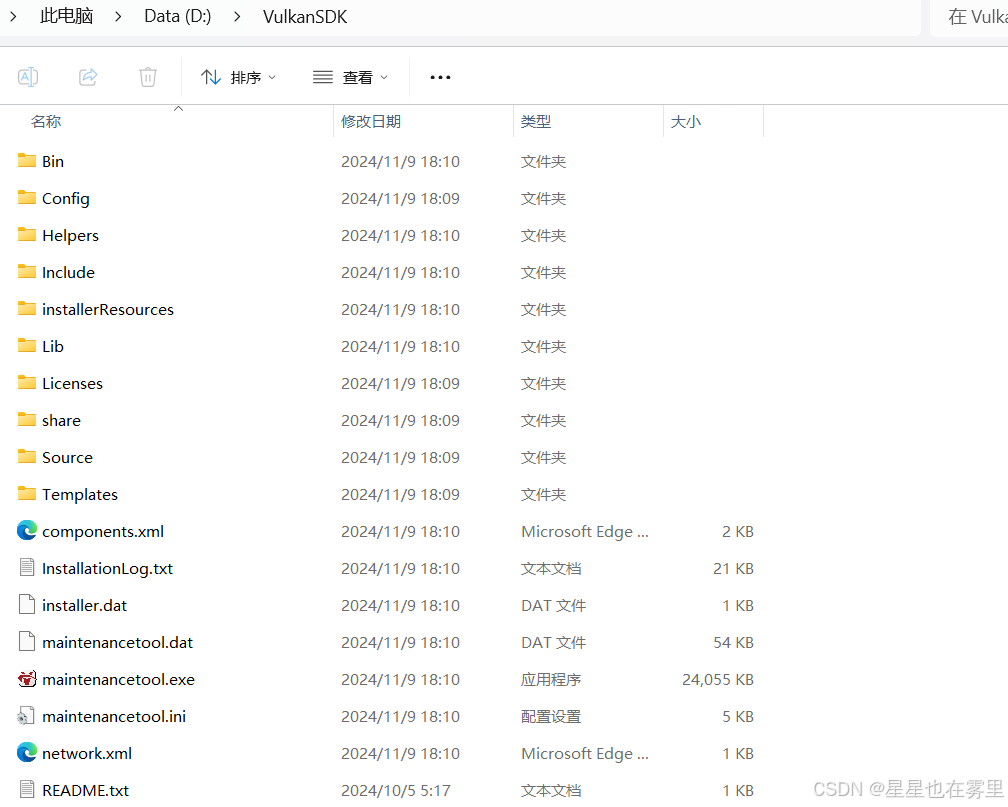Select the maintenancetool.ini file name

pos(114,716)
